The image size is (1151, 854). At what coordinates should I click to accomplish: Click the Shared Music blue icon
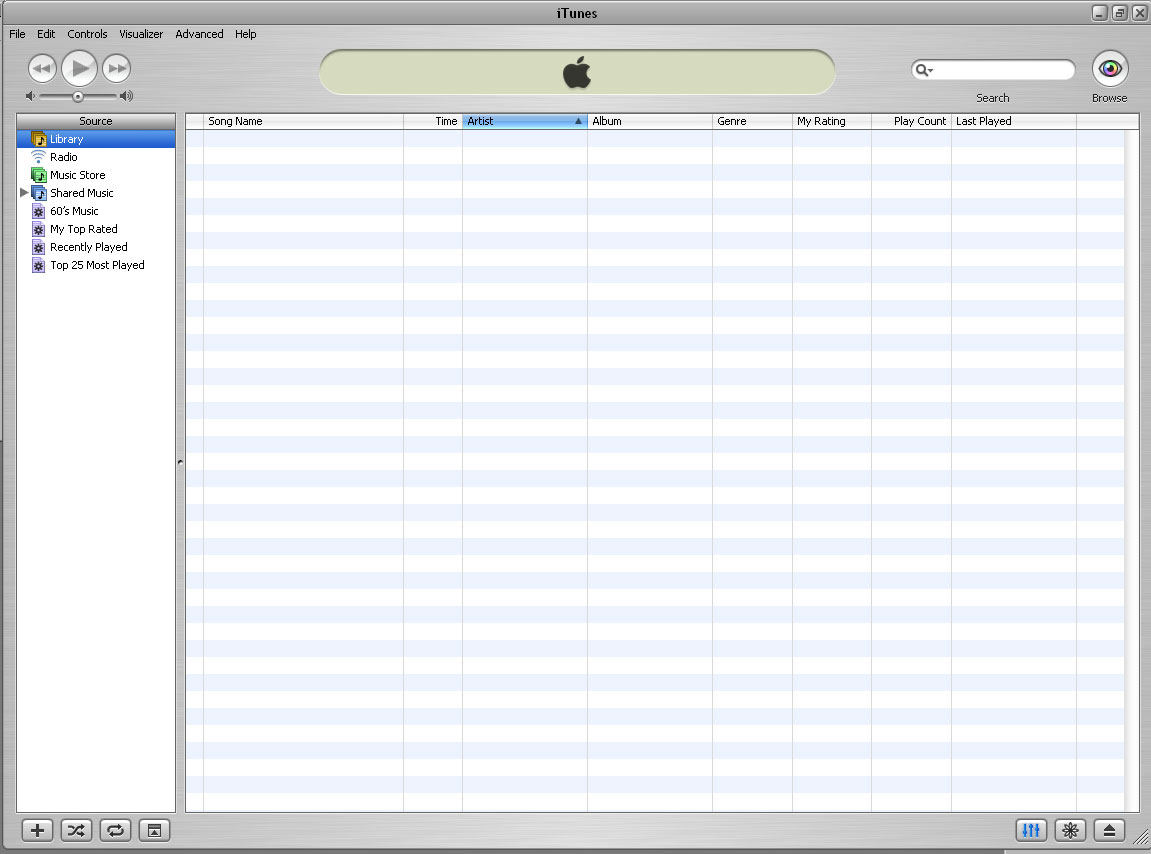39,193
